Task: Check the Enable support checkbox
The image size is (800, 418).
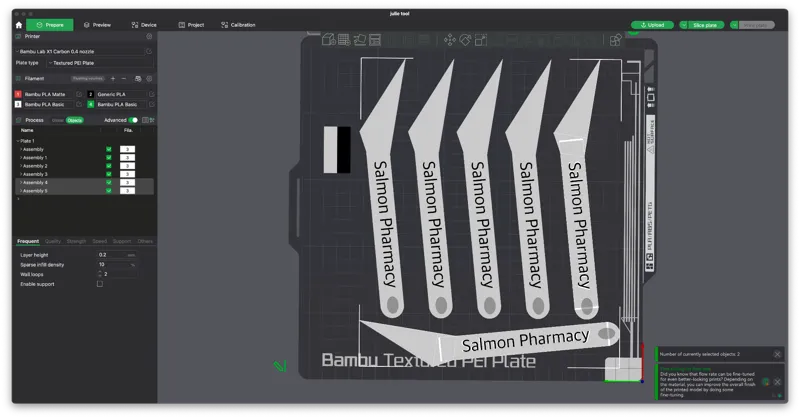Action: coord(100,284)
